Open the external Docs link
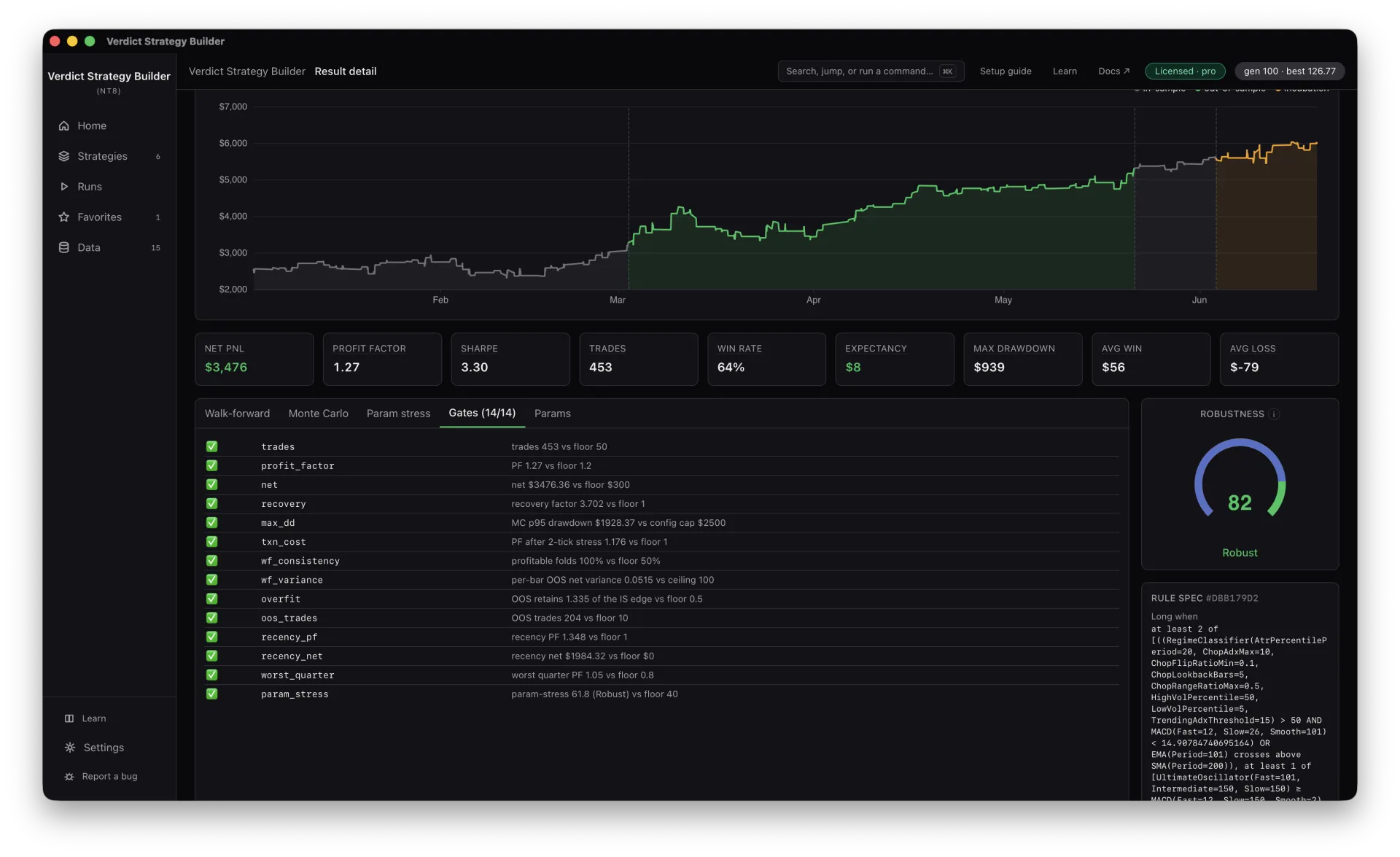This screenshot has width=1400, height=857. (x=1113, y=71)
